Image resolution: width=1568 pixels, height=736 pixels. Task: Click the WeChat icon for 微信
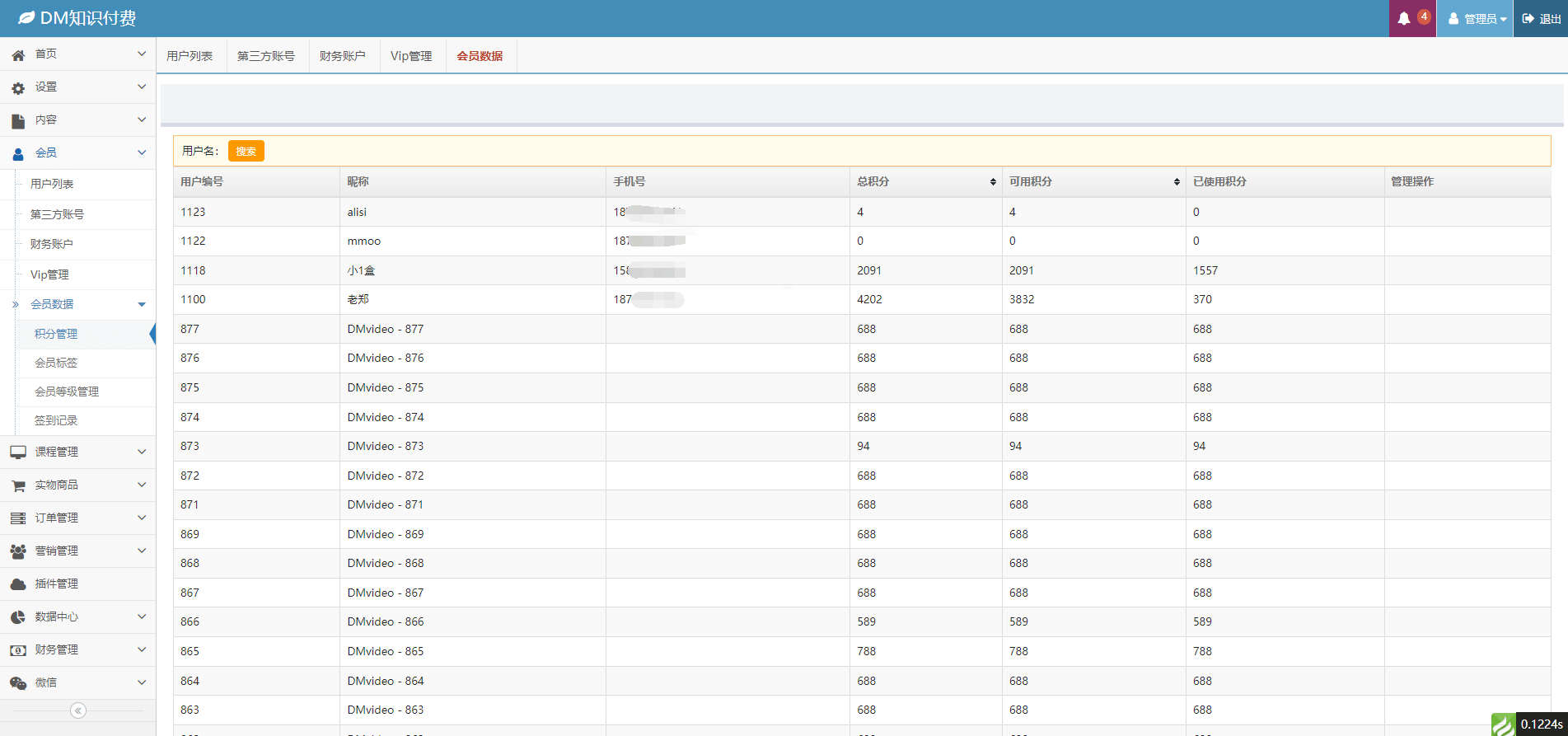click(18, 683)
